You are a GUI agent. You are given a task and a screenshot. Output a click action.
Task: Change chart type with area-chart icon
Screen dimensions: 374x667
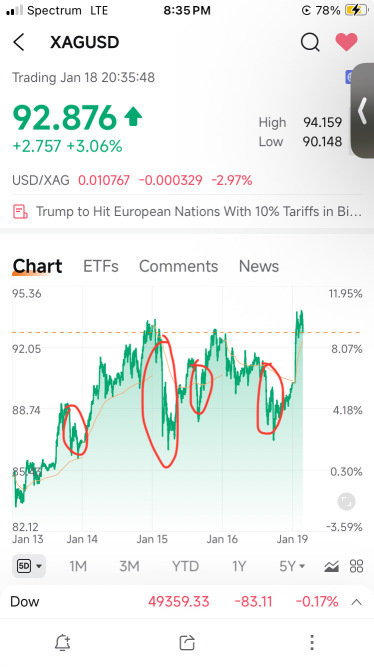(331, 566)
